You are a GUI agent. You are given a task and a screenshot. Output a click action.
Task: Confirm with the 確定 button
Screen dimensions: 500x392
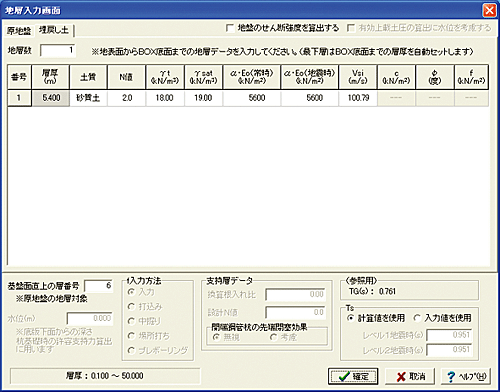click(x=353, y=376)
